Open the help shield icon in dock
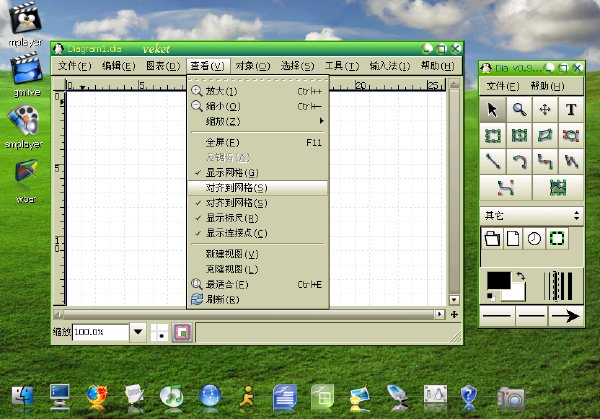 (469, 396)
